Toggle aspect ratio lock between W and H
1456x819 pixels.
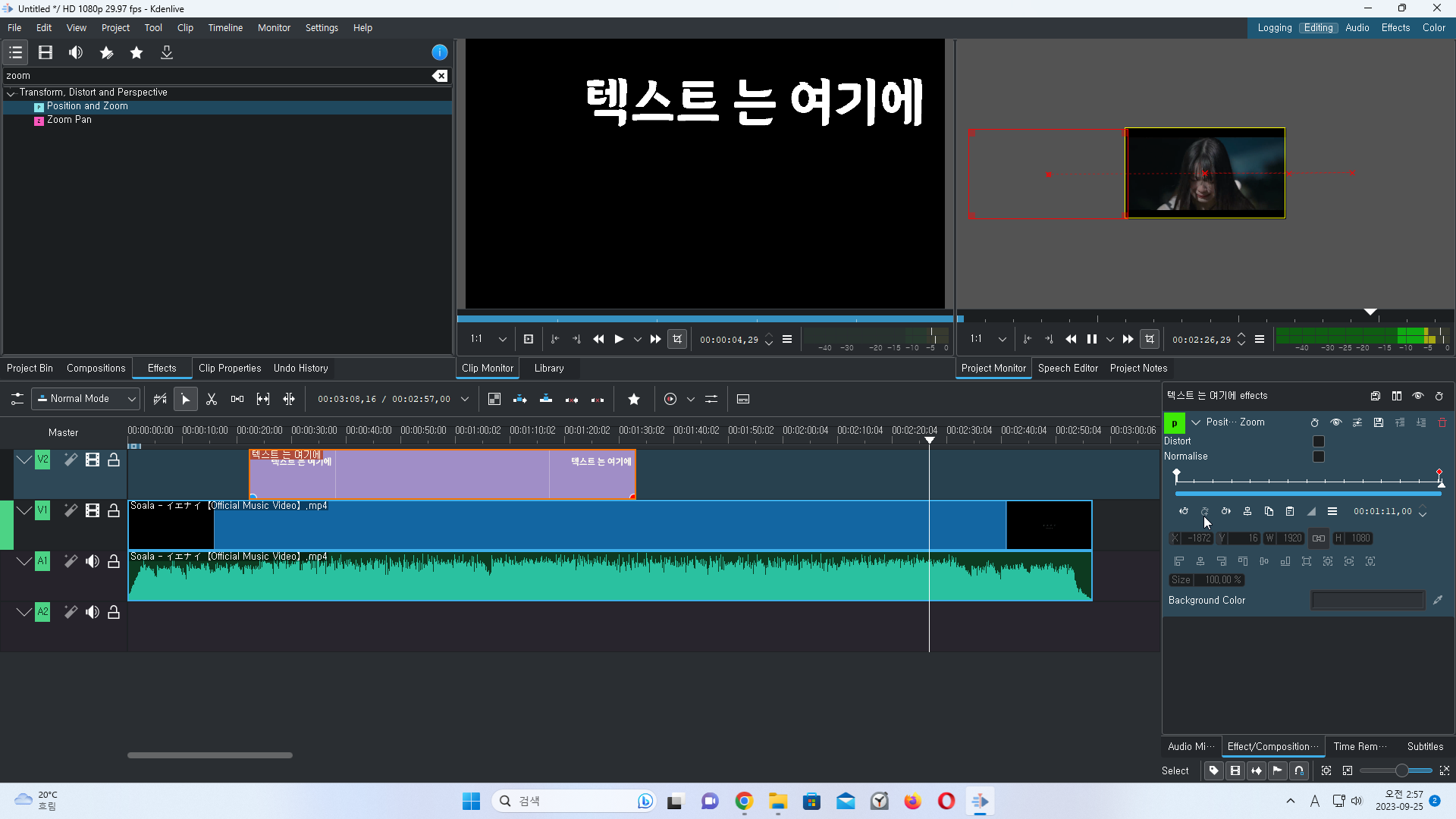point(1319,538)
